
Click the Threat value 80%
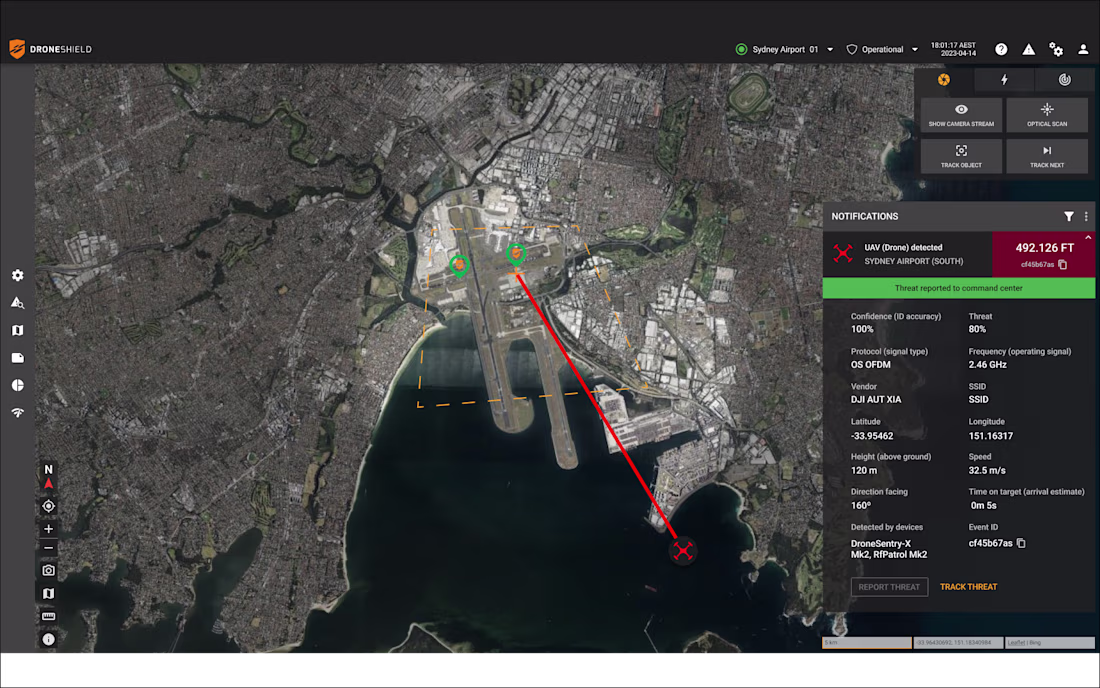(x=977, y=329)
